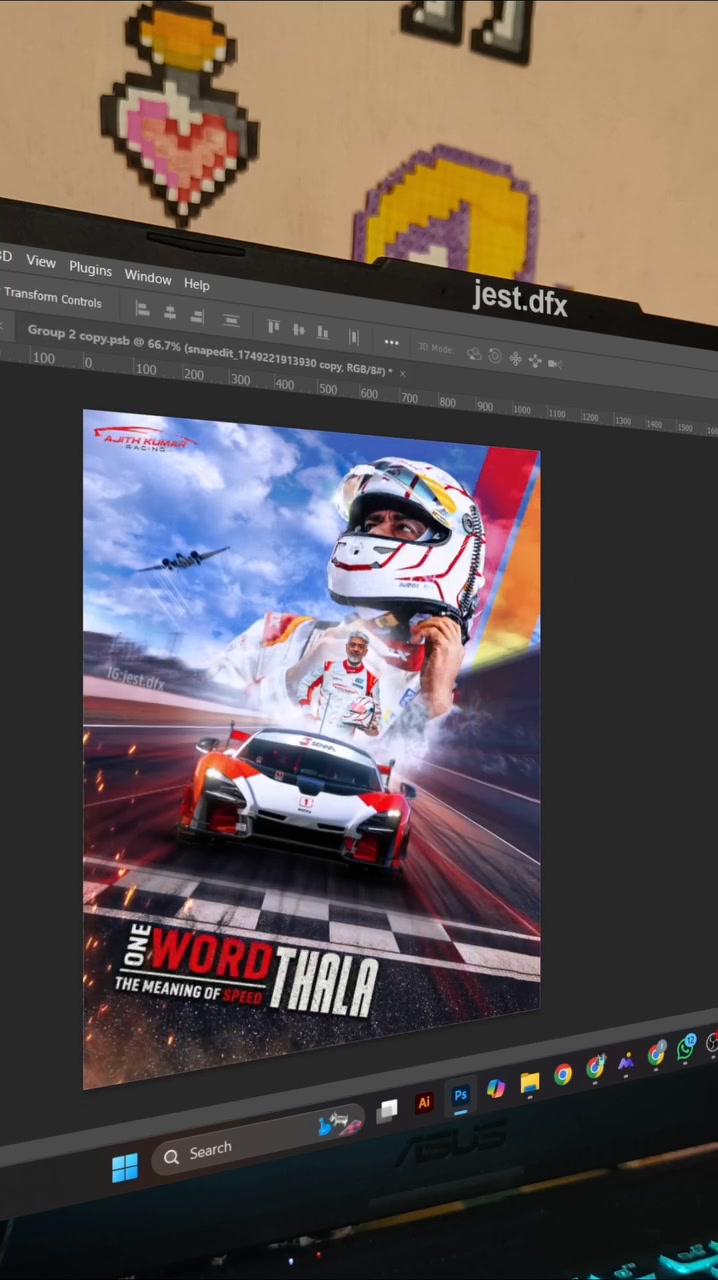
Task: Open the View menu
Action: 41,261
